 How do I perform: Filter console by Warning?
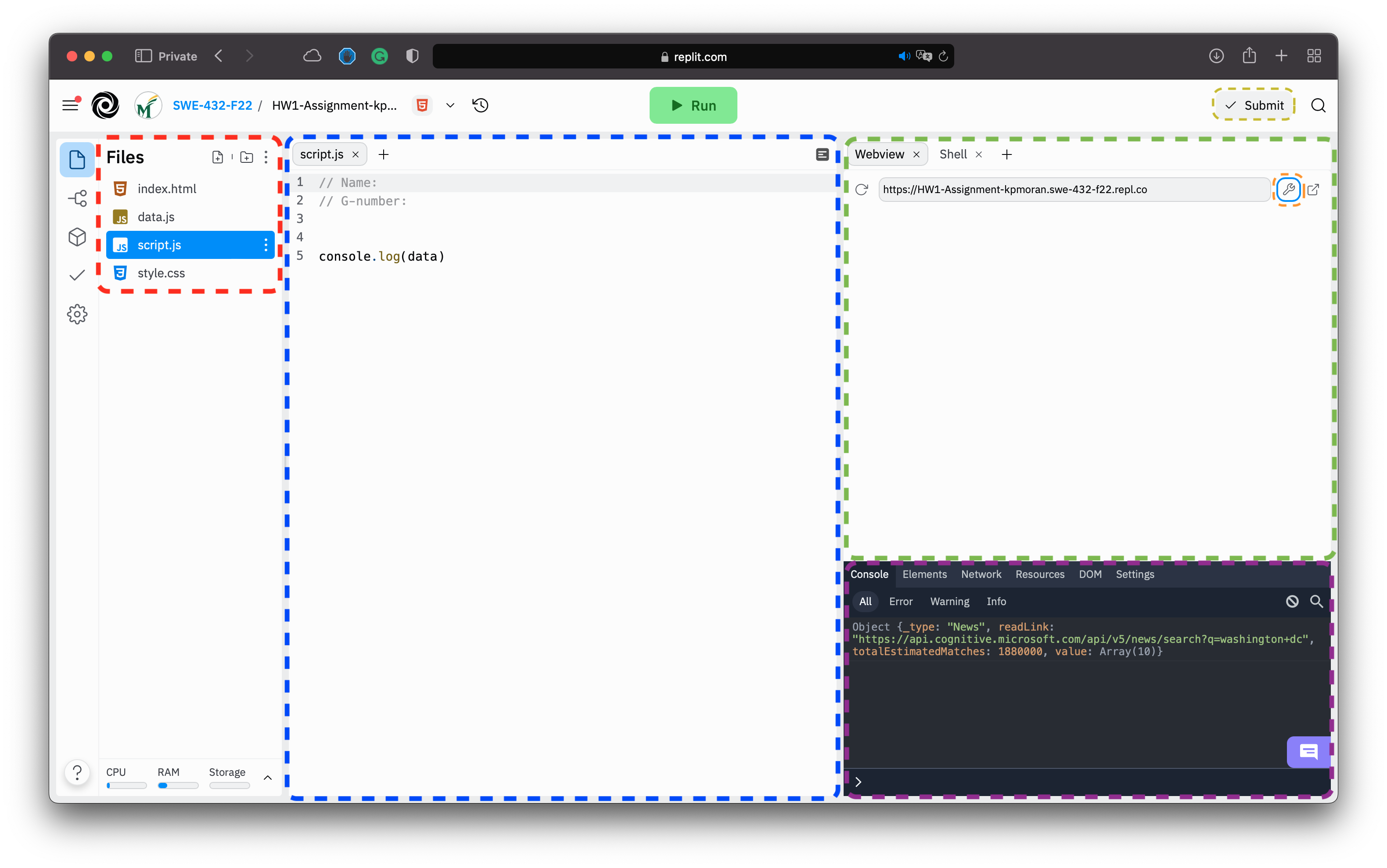pos(949,601)
